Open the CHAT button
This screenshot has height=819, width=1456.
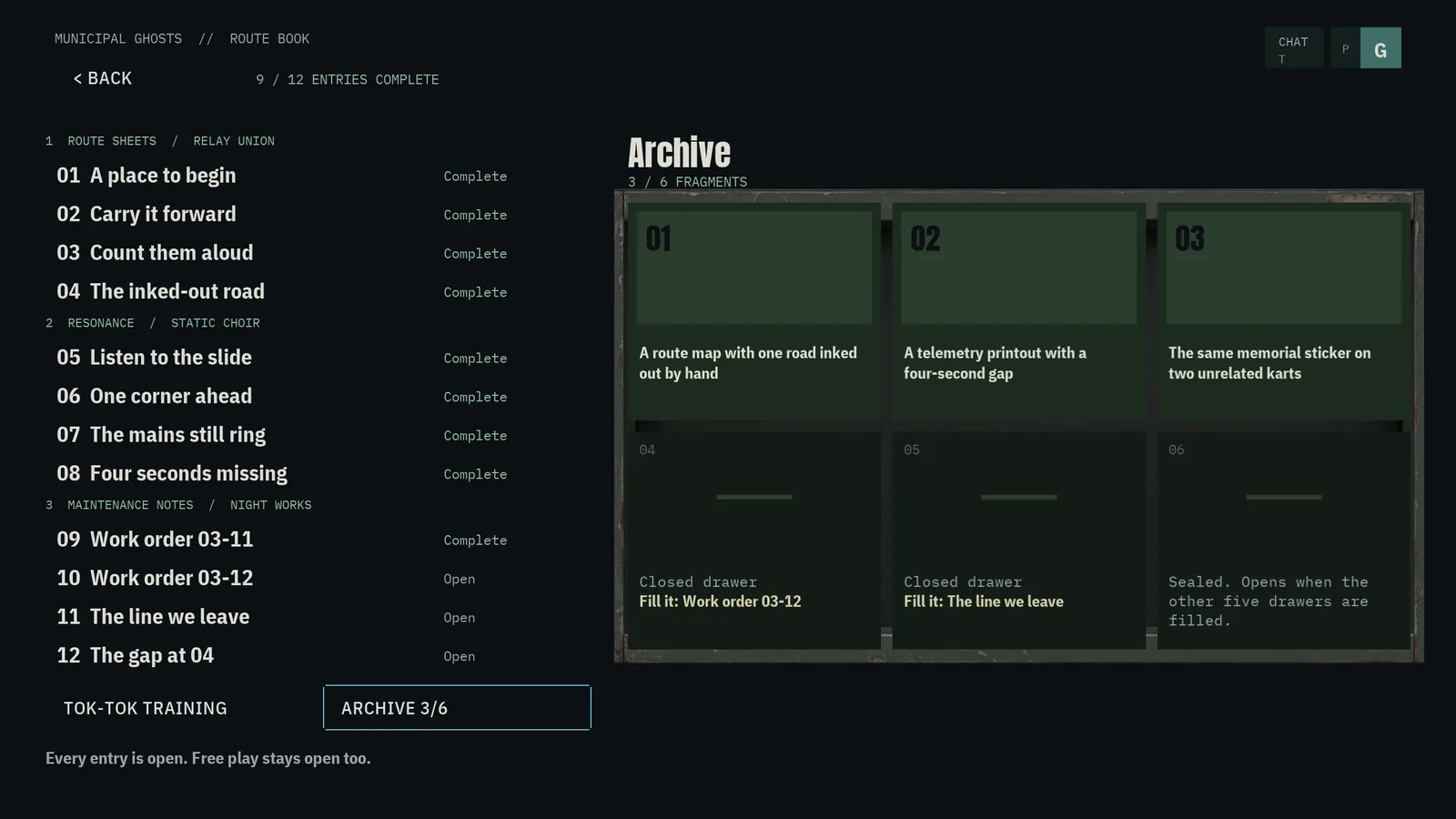1294,48
